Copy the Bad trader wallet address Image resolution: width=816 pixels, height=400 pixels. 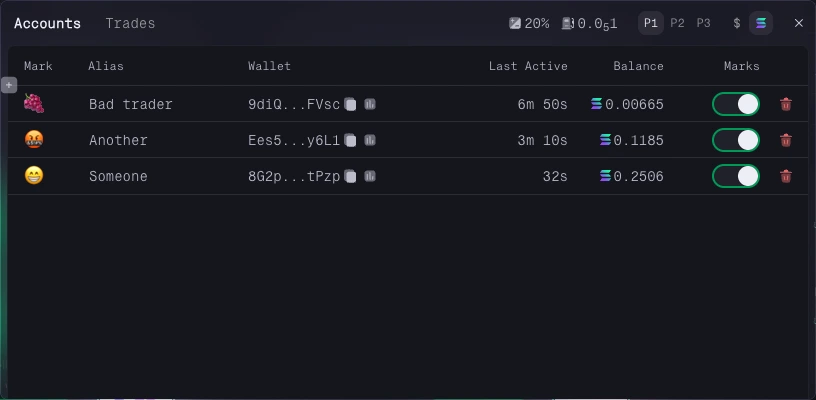point(350,104)
